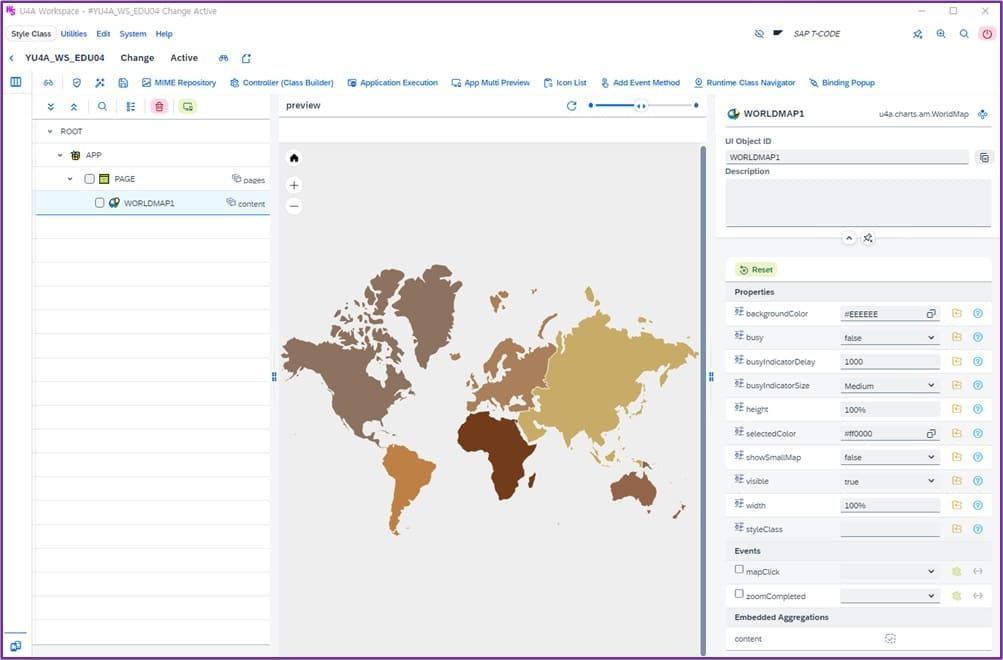1003x660 pixels.
Task: Collapse the ROOT tree node
Action: (x=50, y=131)
